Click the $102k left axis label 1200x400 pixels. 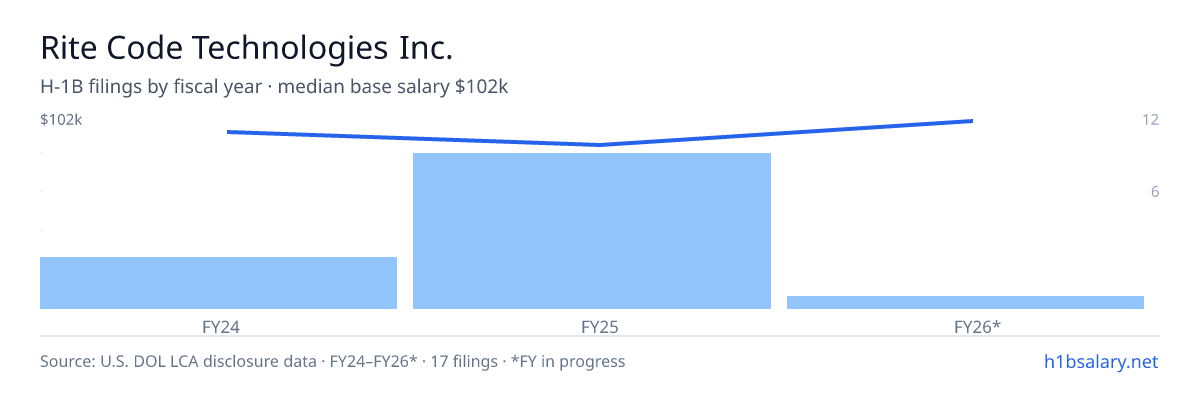coord(61,120)
